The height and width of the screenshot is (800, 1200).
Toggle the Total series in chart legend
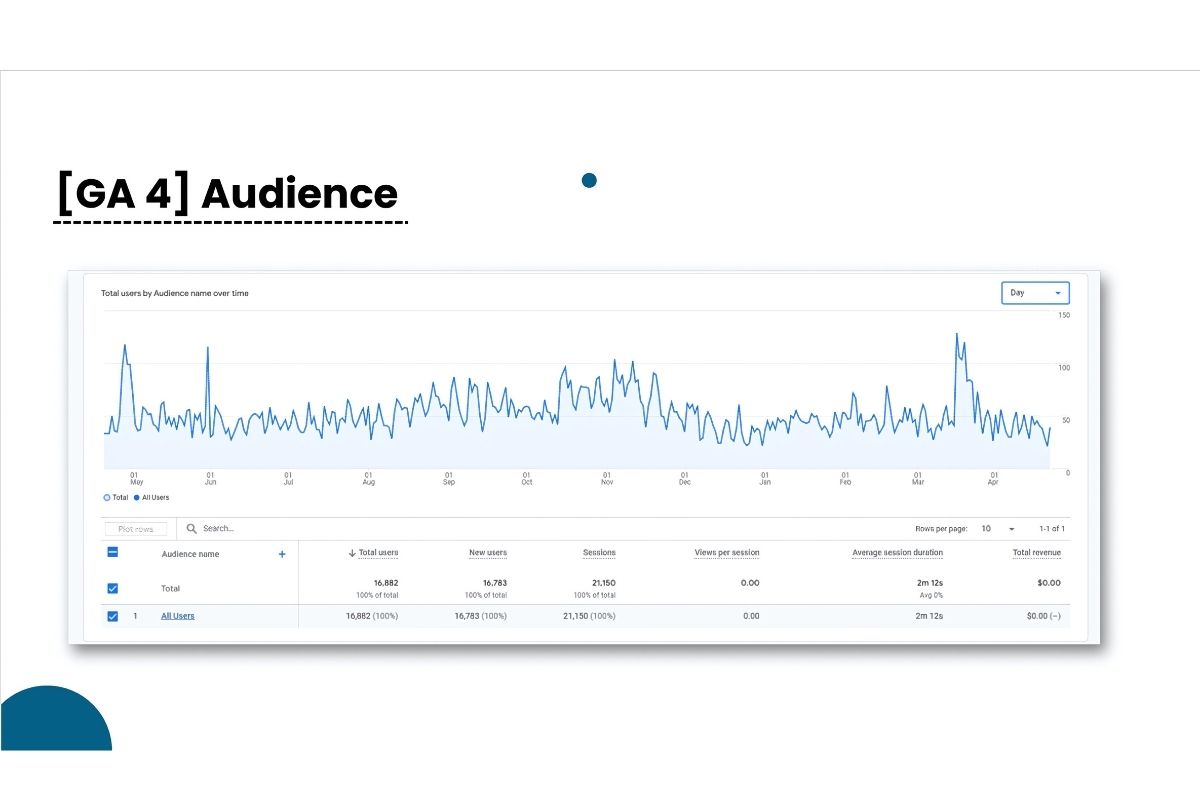tap(116, 497)
